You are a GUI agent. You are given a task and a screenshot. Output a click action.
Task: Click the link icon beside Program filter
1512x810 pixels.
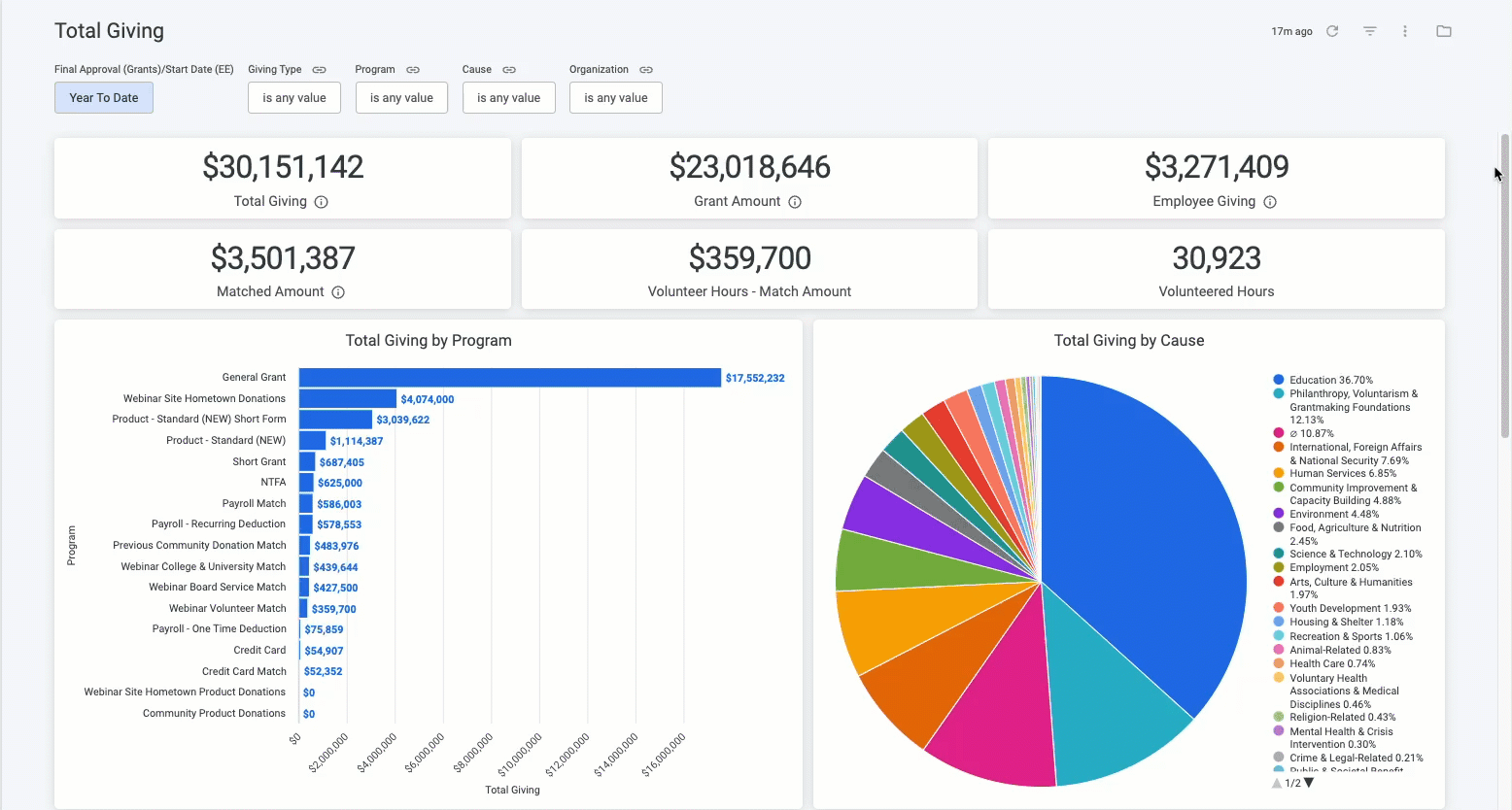click(x=413, y=70)
